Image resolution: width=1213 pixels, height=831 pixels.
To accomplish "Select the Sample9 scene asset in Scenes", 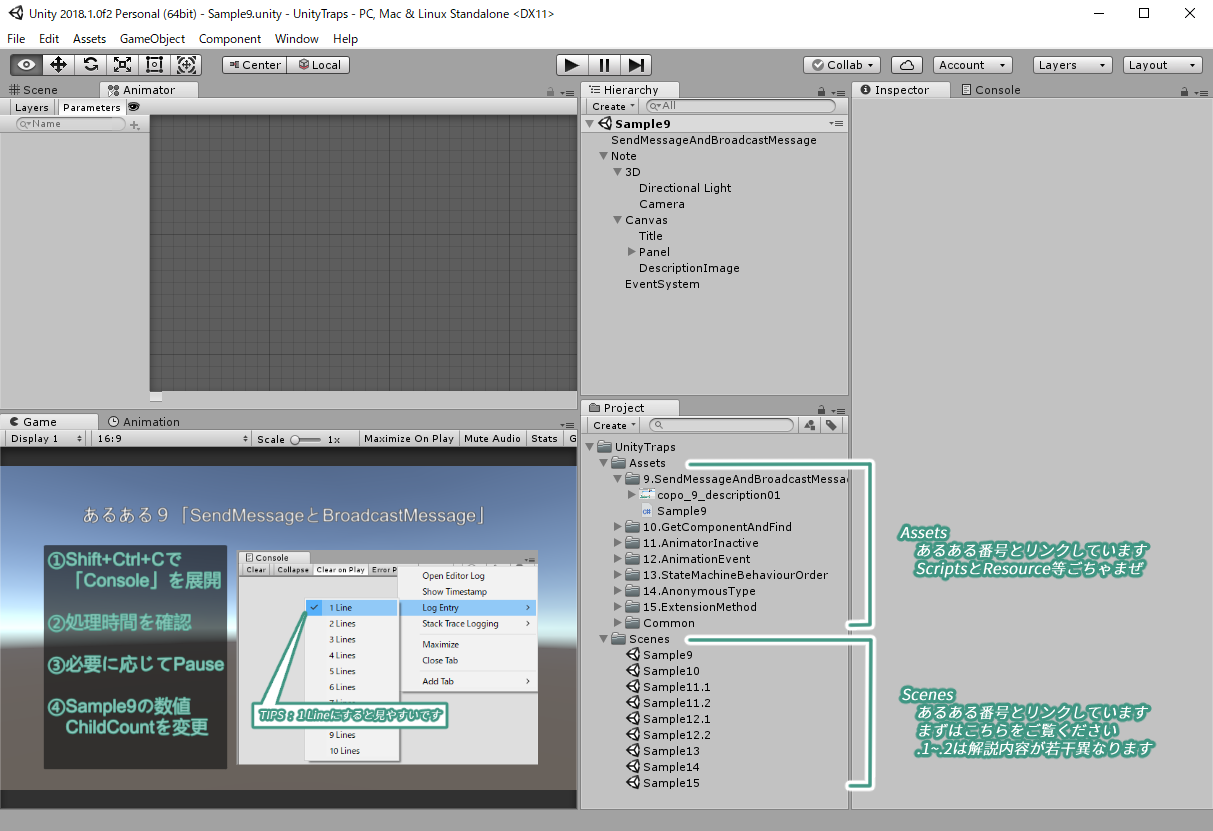I will click(659, 655).
